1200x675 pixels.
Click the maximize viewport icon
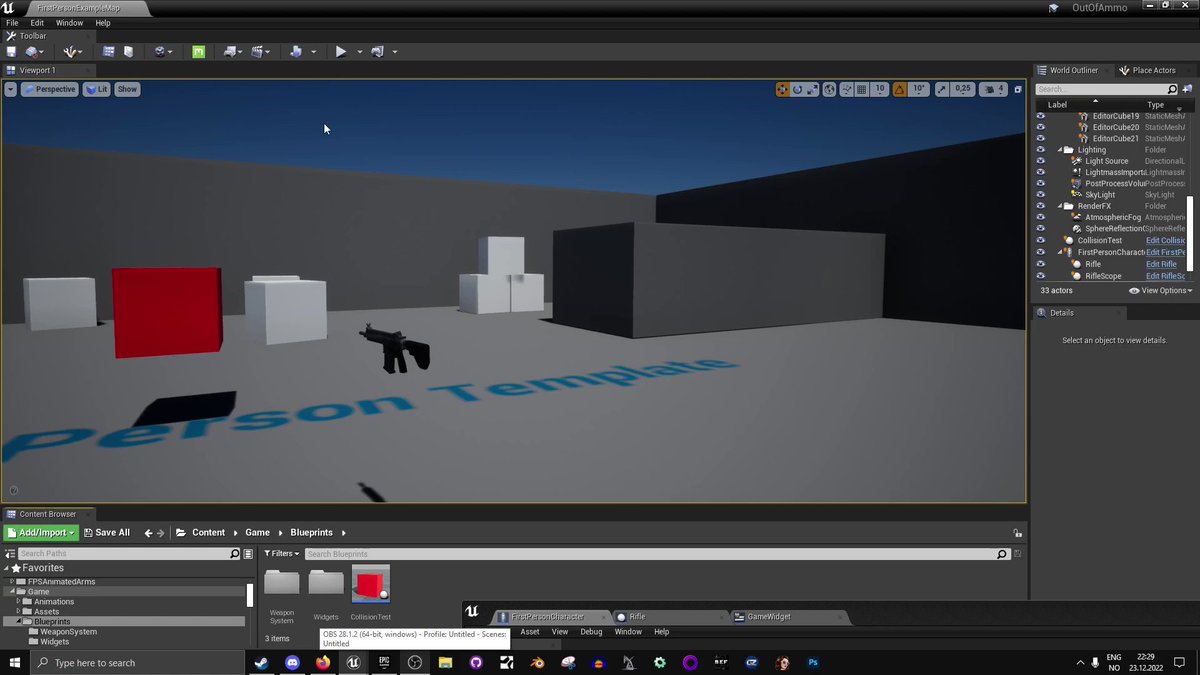pyautogui.click(x=1017, y=89)
